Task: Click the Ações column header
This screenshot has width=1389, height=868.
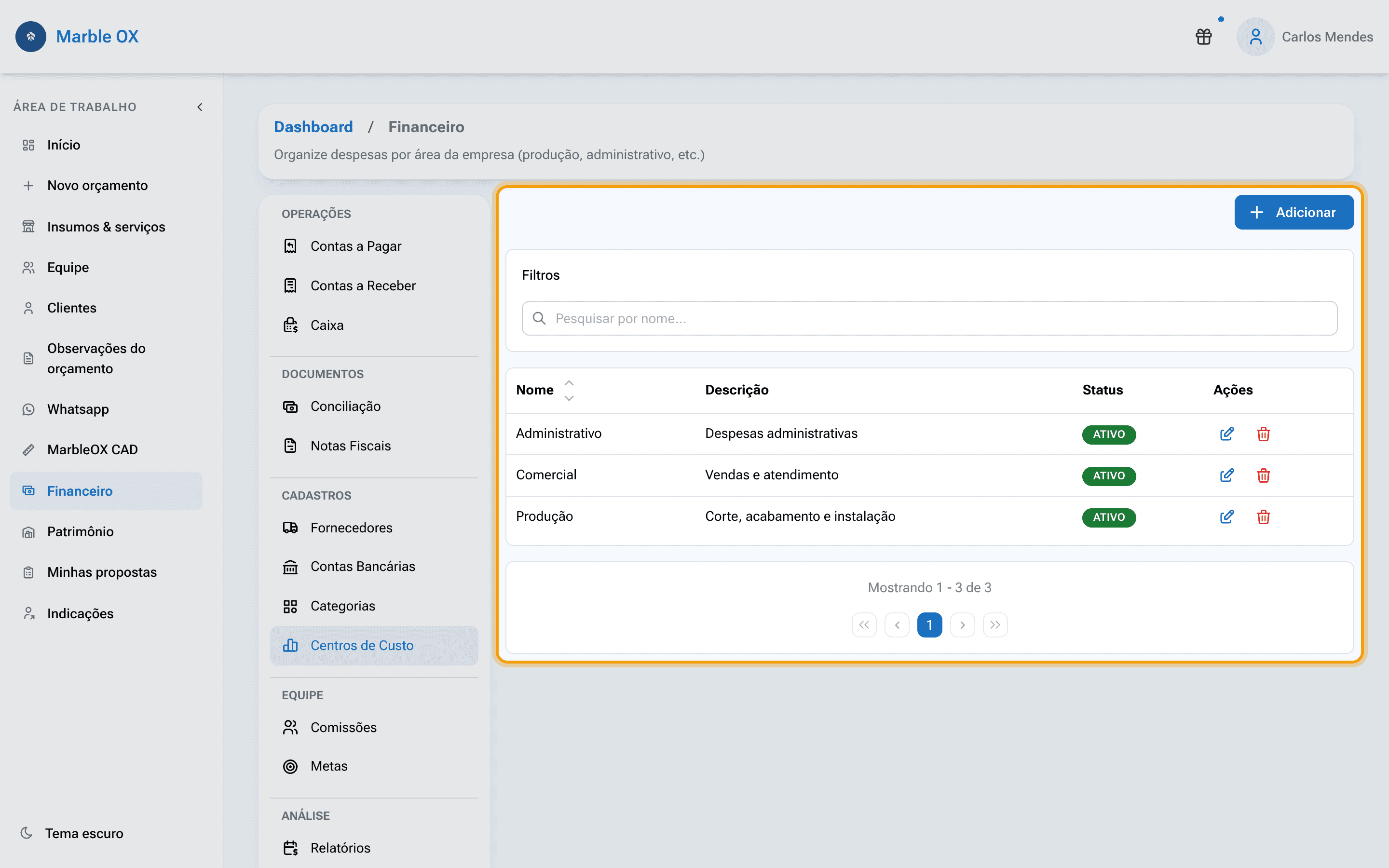Action: (1233, 391)
